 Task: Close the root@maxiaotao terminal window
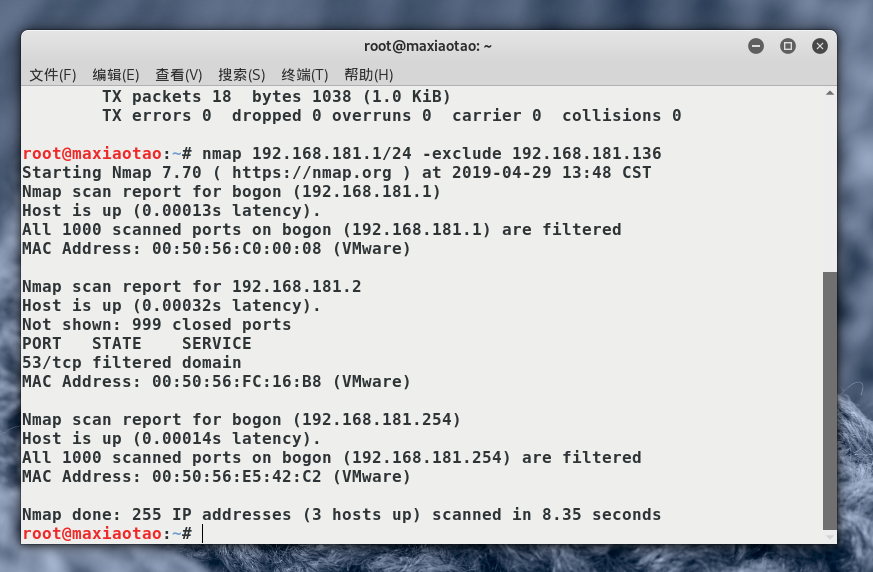820,46
